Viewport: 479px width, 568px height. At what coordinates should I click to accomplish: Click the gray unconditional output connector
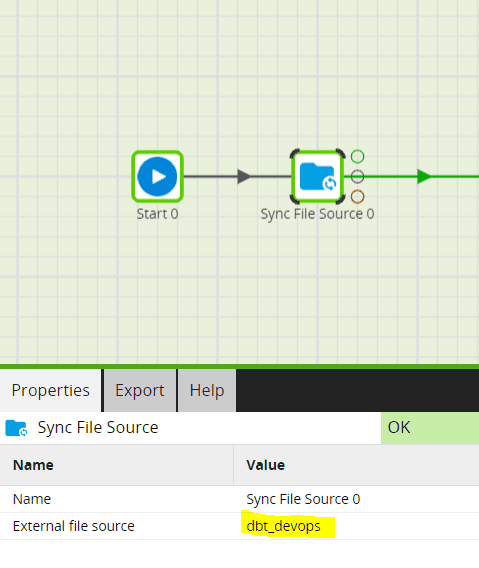click(x=357, y=176)
